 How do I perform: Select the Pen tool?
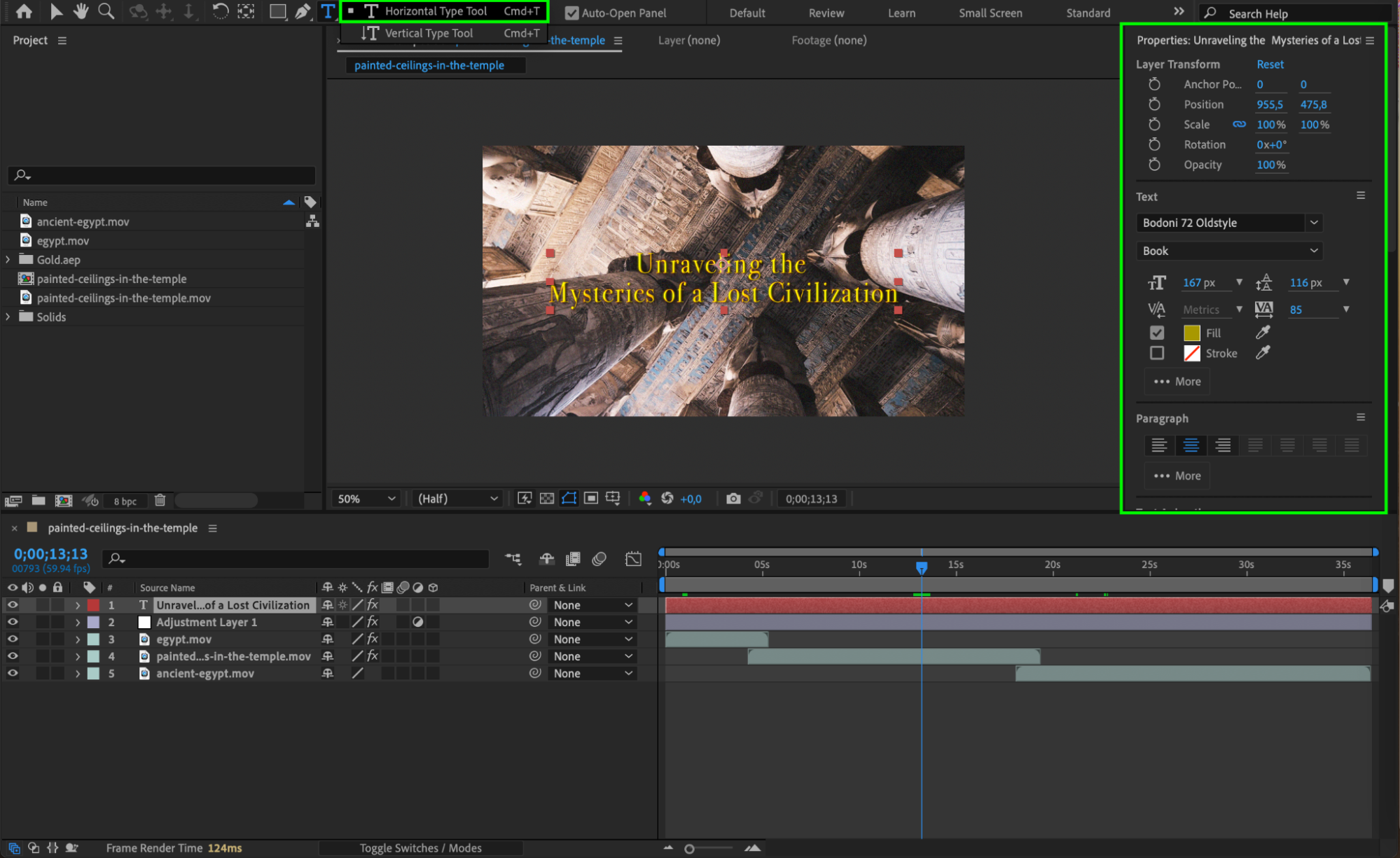pyautogui.click(x=303, y=11)
